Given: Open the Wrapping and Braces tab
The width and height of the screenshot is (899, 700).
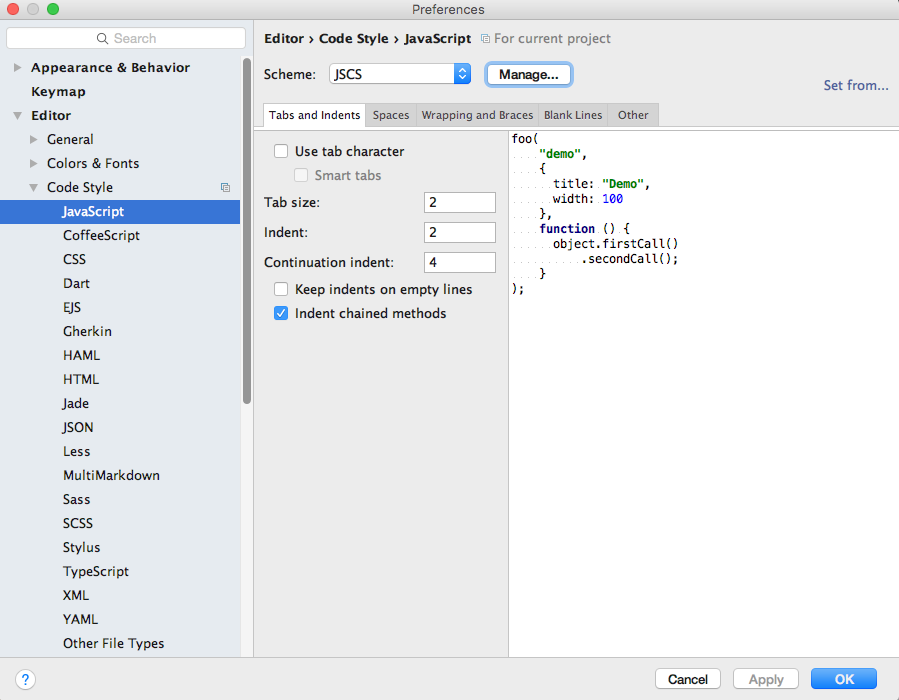Looking at the screenshot, I should [477, 115].
